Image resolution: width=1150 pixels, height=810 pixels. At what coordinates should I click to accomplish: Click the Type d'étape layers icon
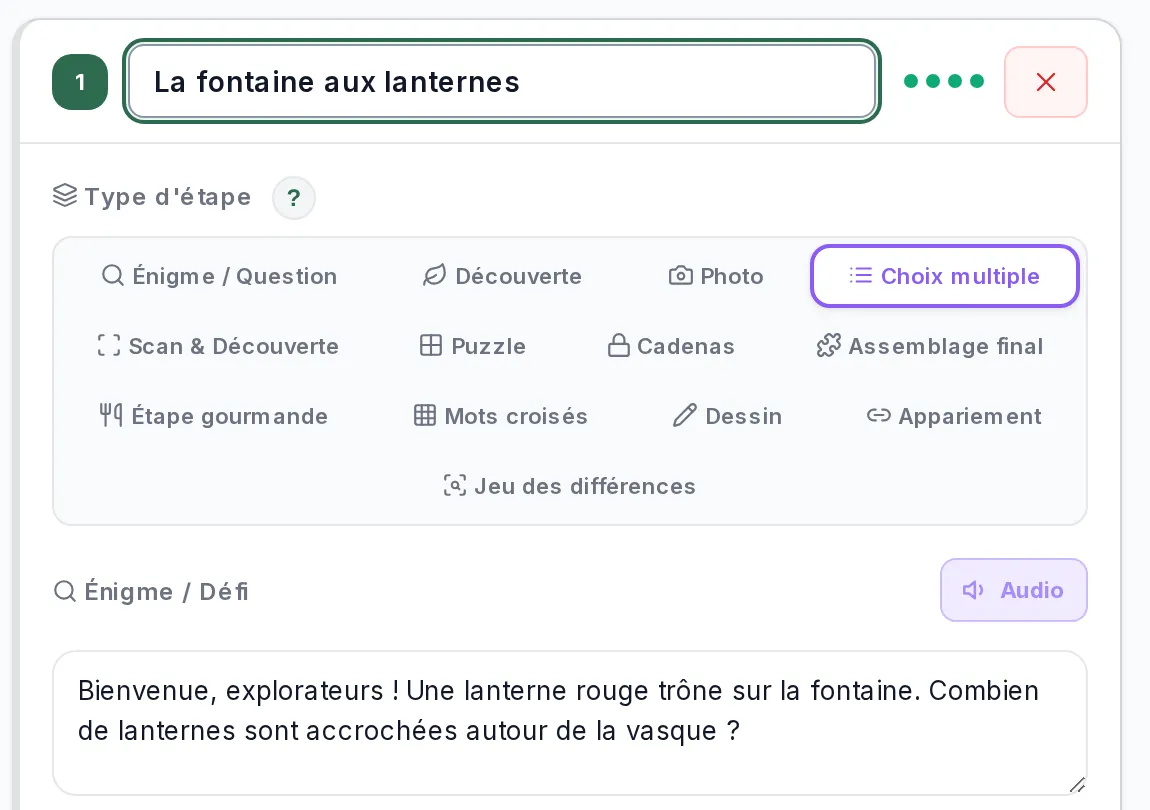coord(65,196)
